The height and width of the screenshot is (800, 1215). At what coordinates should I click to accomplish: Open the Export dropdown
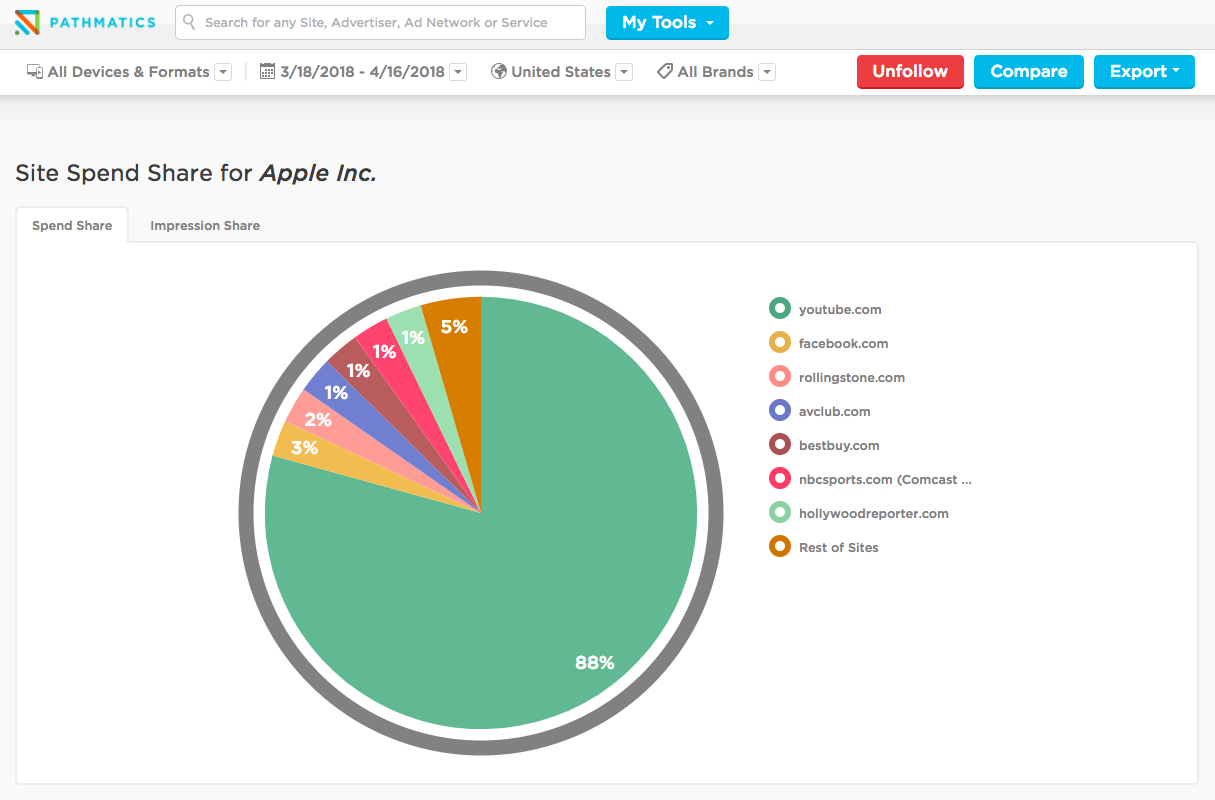click(x=1144, y=71)
